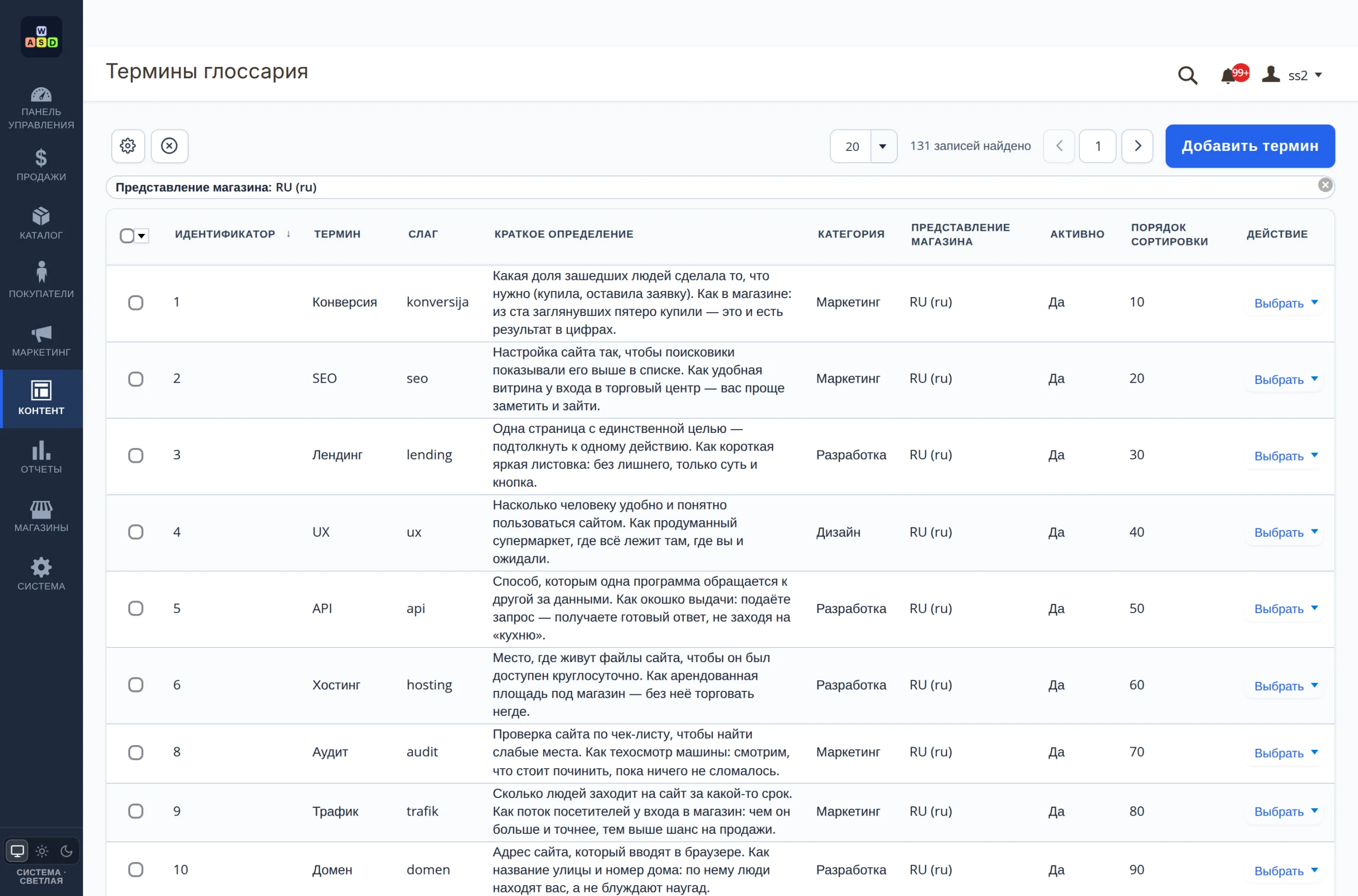Click the clear filters circle-x button
Screen dimensions: 1358x896
click(x=169, y=146)
